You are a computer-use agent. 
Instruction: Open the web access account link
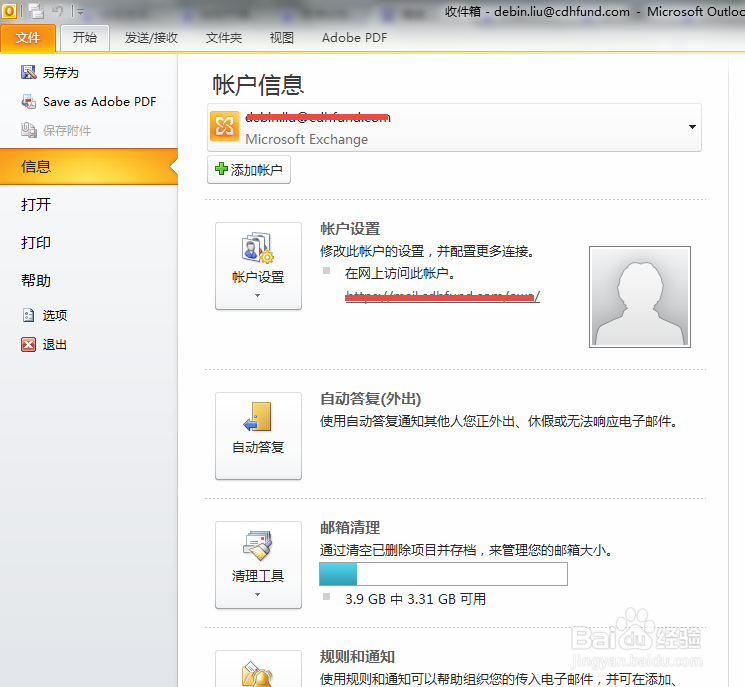pyautogui.click(x=442, y=297)
